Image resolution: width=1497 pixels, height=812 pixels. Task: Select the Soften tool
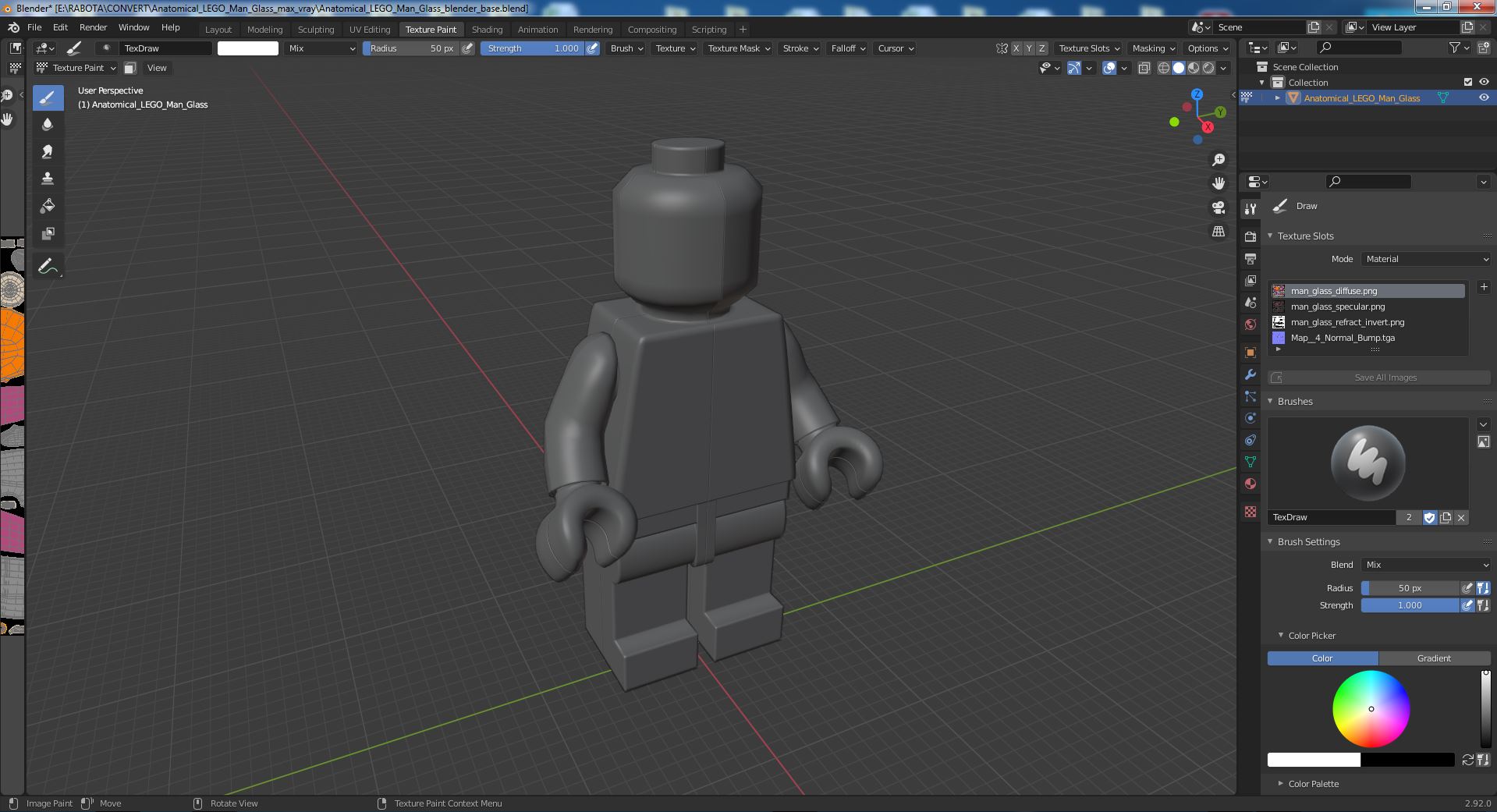(x=48, y=124)
